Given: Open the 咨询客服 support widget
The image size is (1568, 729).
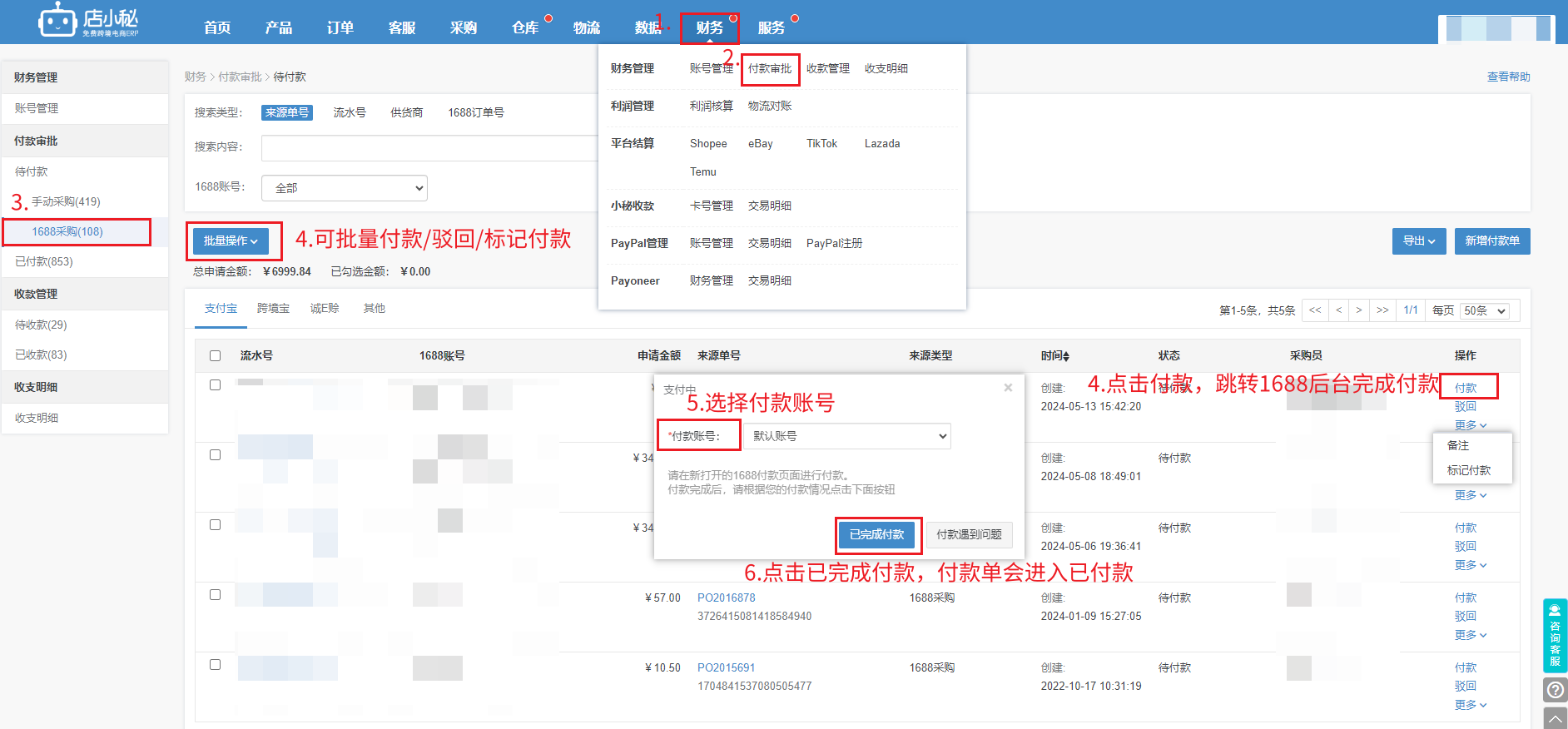Looking at the screenshot, I should (x=1555, y=635).
